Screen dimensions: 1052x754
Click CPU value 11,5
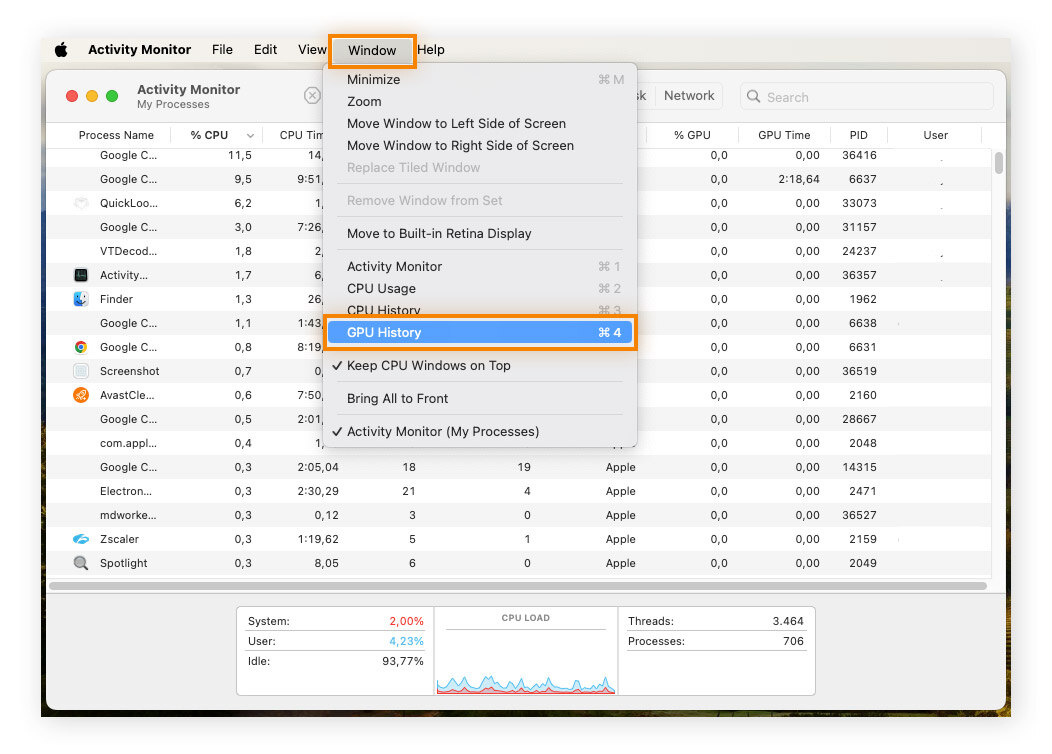[x=240, y=155]
